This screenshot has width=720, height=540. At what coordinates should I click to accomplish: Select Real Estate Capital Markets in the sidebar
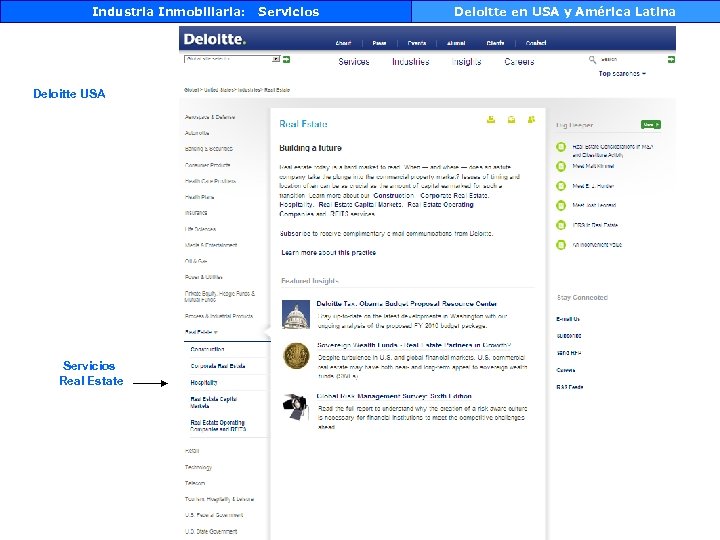[x=214, y=402]
